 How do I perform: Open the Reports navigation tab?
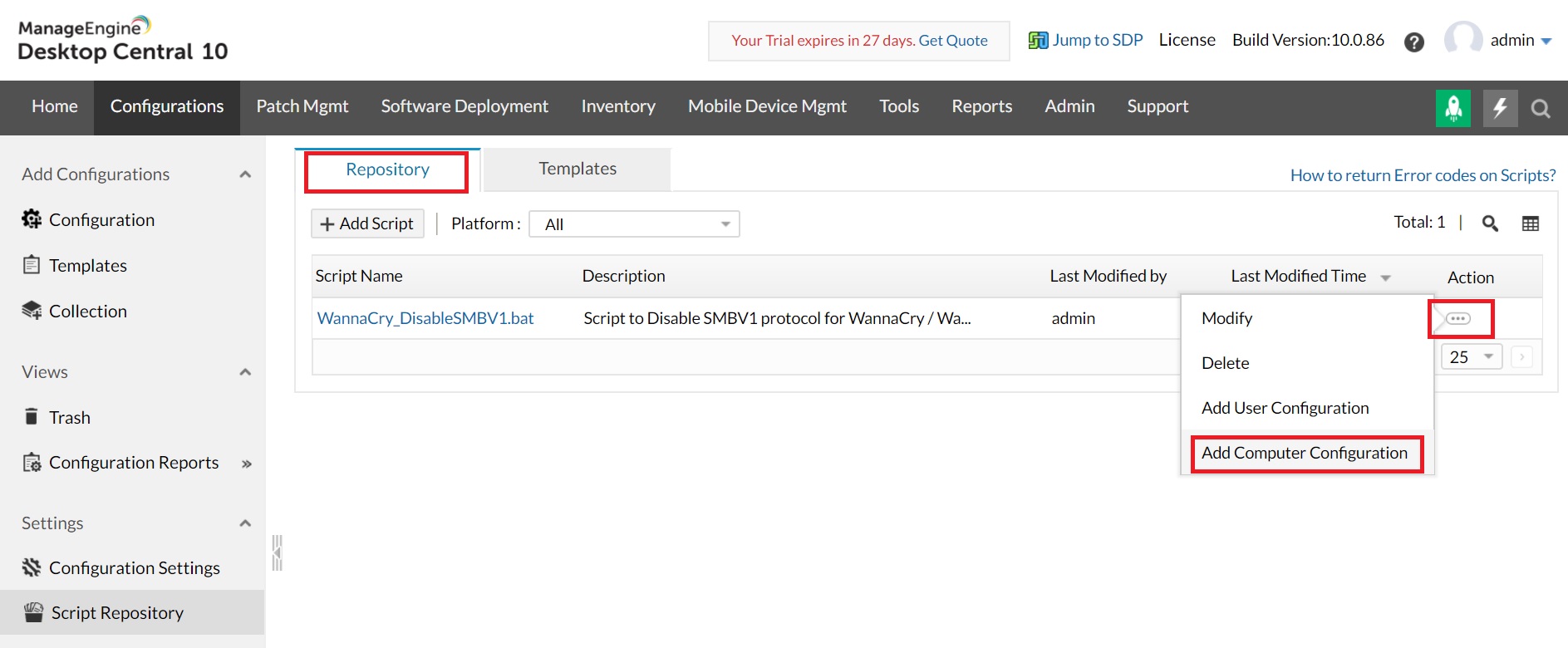click(x=982, y=106)
